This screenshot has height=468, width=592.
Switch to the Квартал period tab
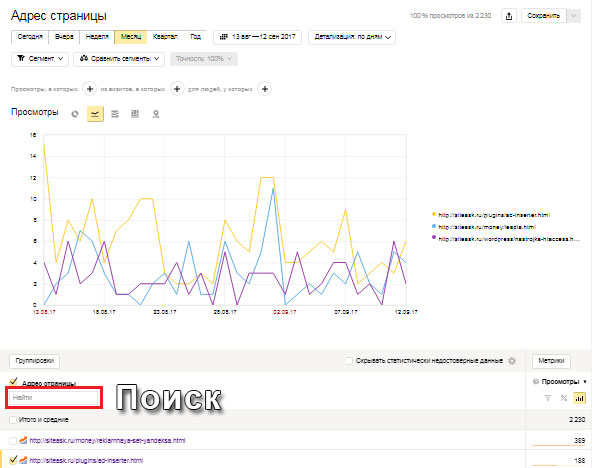point(165,37)
